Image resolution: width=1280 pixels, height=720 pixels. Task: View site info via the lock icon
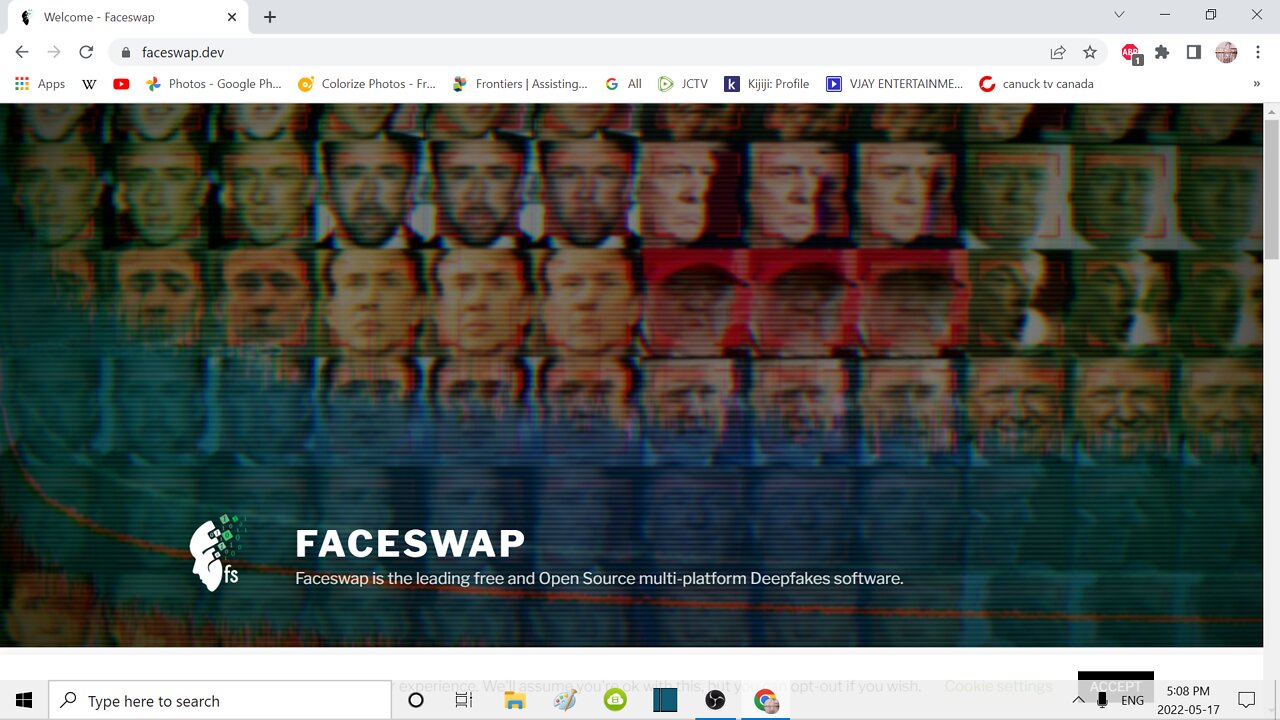tap(126, 52)
